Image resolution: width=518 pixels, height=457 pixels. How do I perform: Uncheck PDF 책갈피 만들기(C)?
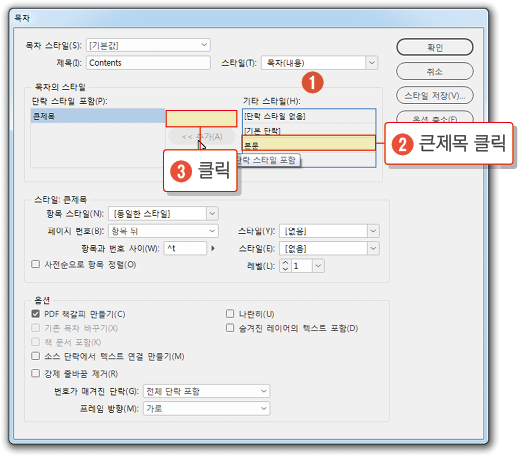35,314
